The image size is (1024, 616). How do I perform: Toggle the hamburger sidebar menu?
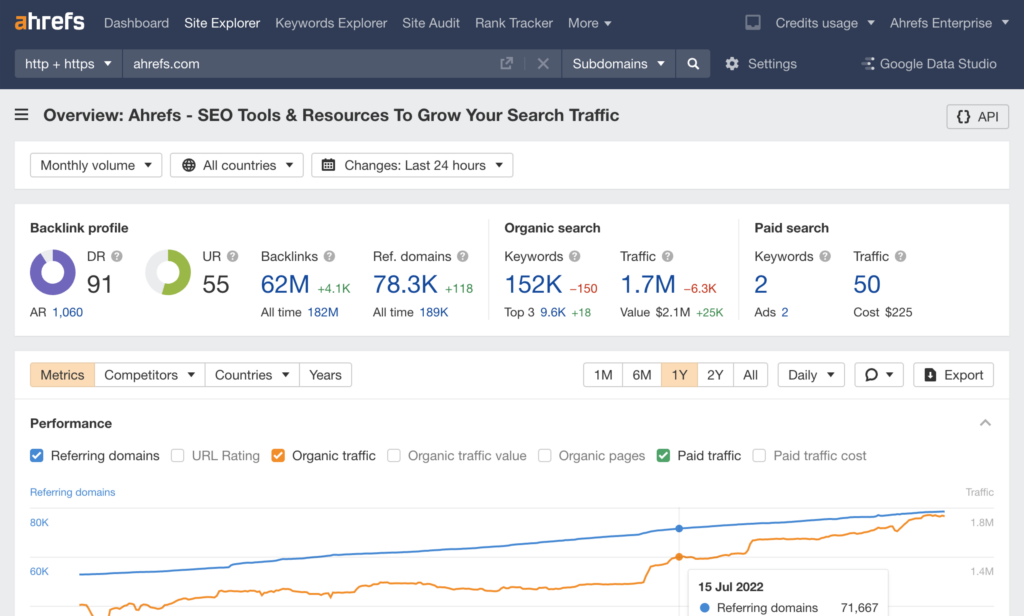22,115
